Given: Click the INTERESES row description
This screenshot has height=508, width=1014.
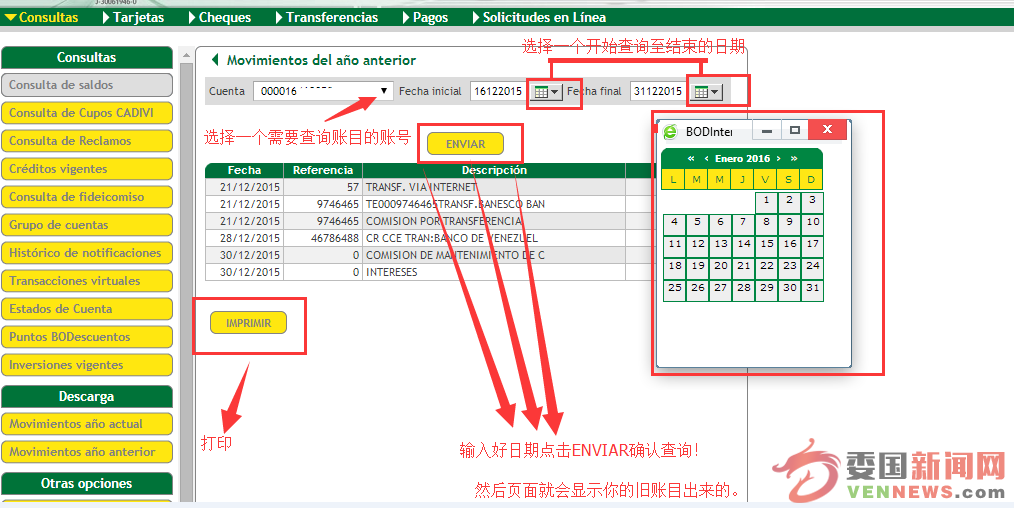Looking at the screenshot, I should (x=392, y=272).
